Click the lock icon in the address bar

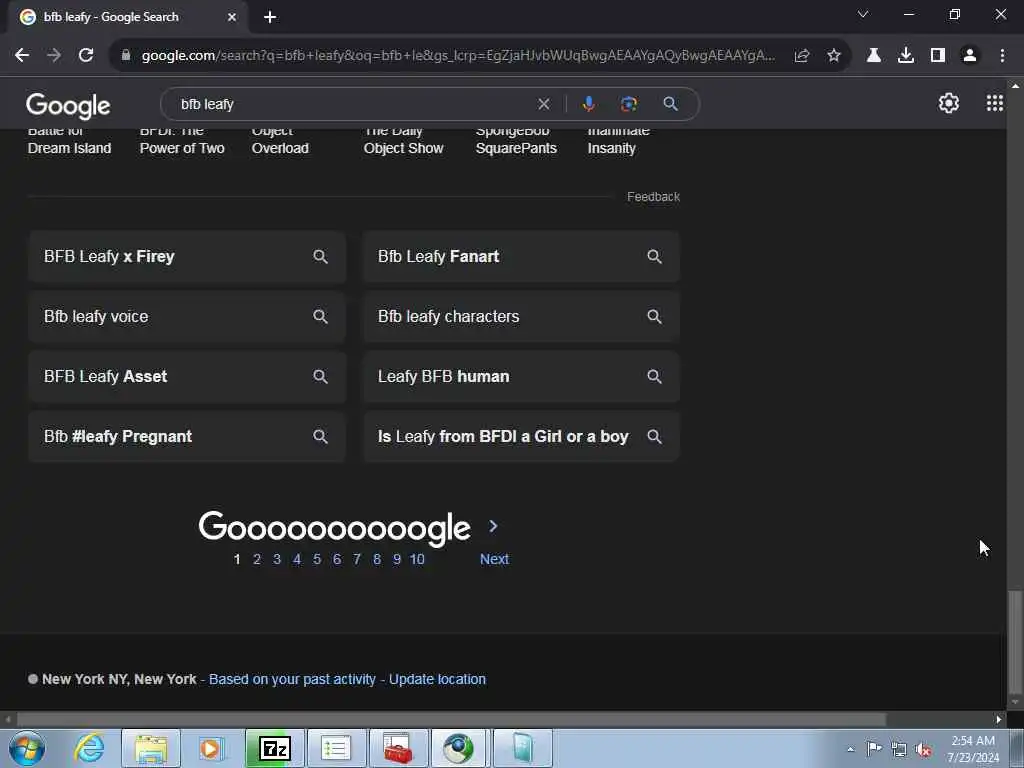tap(126, 56)
